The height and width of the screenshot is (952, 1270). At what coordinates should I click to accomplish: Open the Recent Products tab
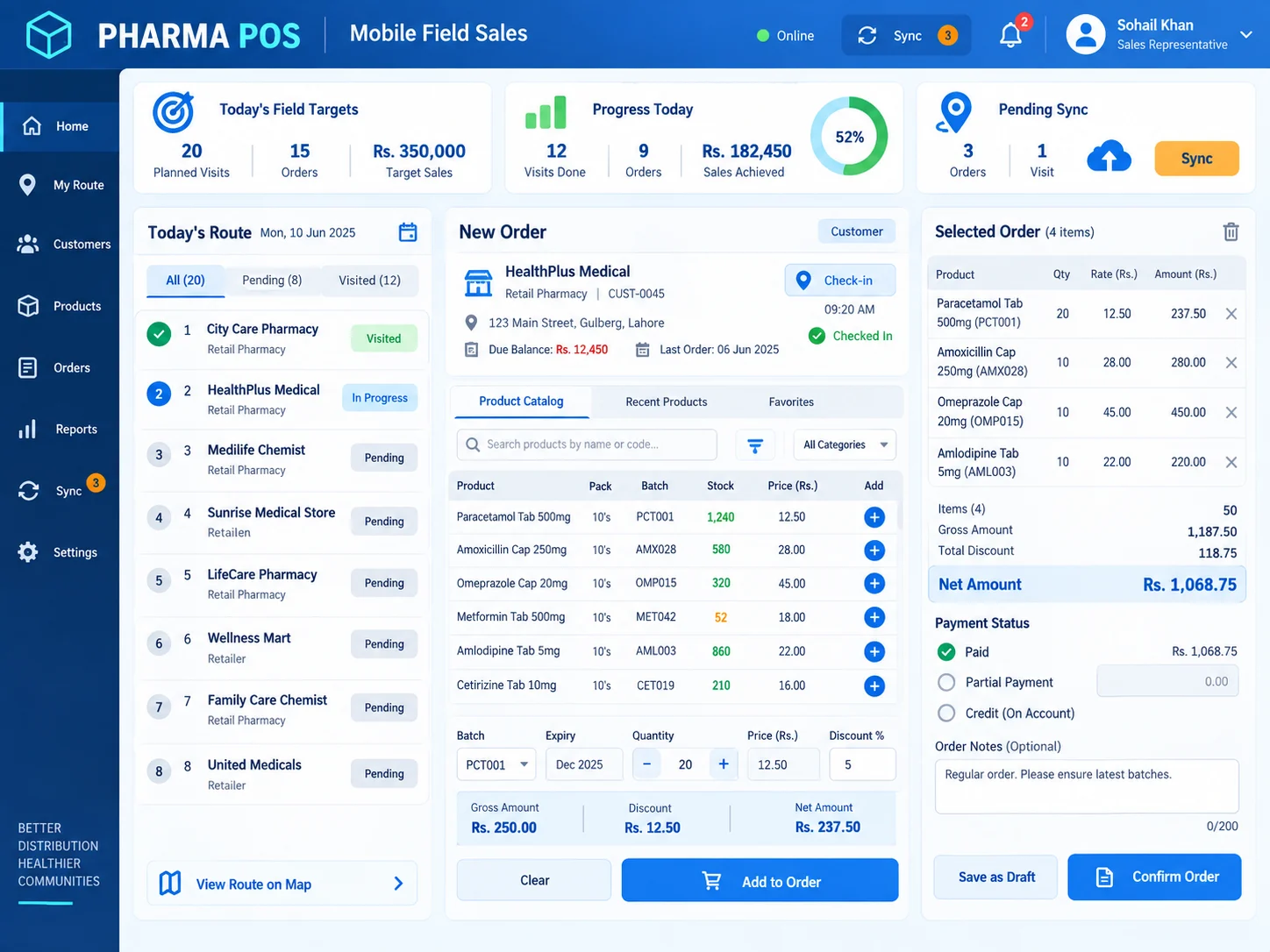pos(667,402)
